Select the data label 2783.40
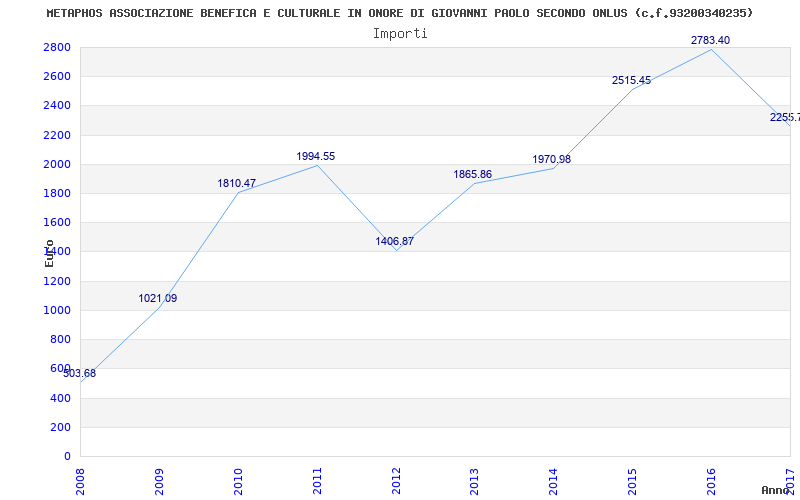Viewport: 800px width, 500px height. [711, 40]
